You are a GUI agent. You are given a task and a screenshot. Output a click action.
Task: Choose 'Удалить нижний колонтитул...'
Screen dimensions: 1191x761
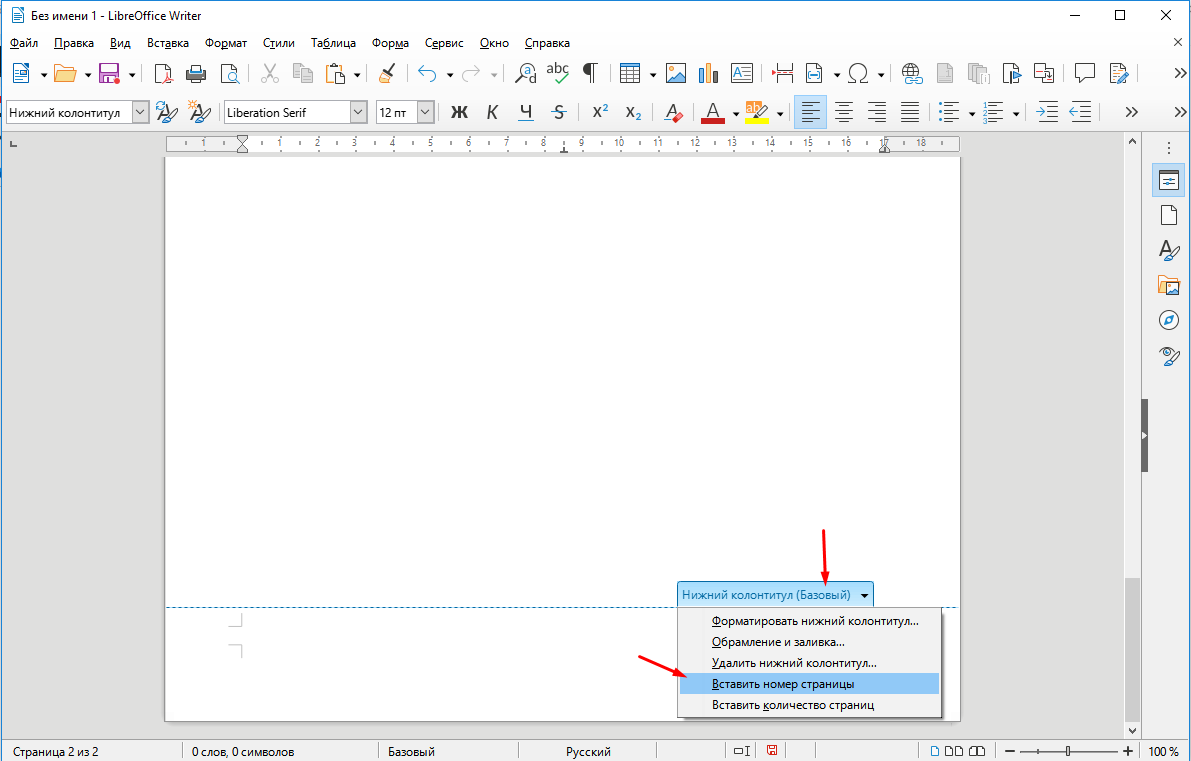pyautogui.click(x=809, y=663)
